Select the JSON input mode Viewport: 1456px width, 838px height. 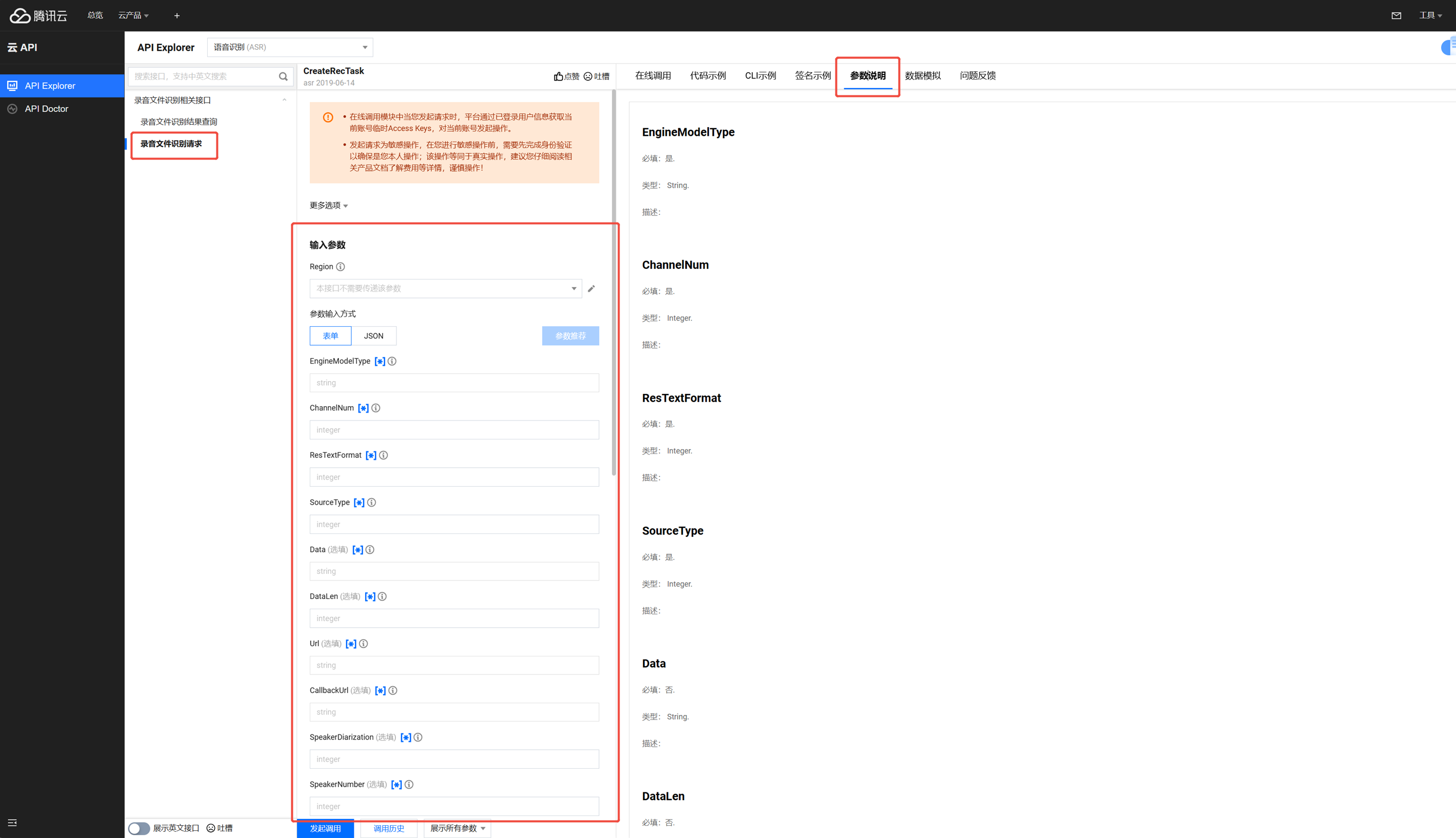pos(373,335)
